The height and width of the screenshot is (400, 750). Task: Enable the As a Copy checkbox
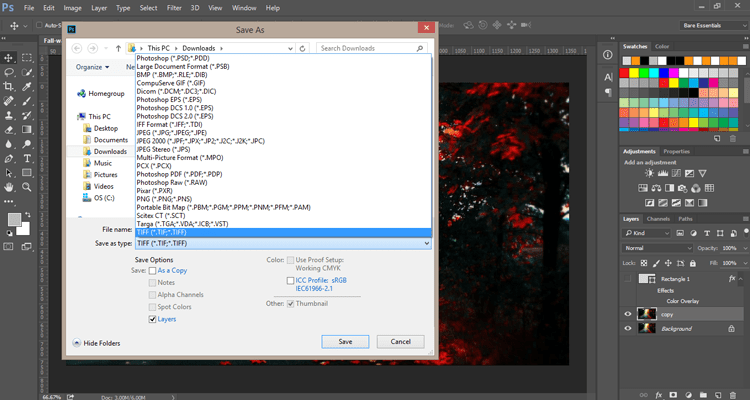click(152, 271)
